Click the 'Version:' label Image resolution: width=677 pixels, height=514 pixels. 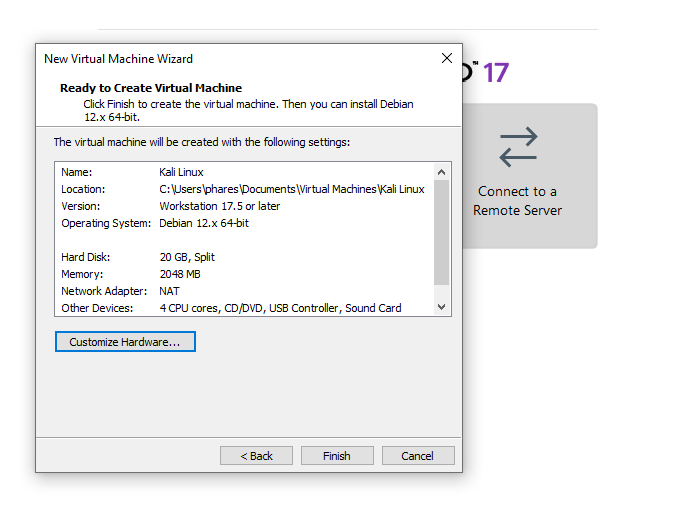pyautogui.click(x=81, y=206)
